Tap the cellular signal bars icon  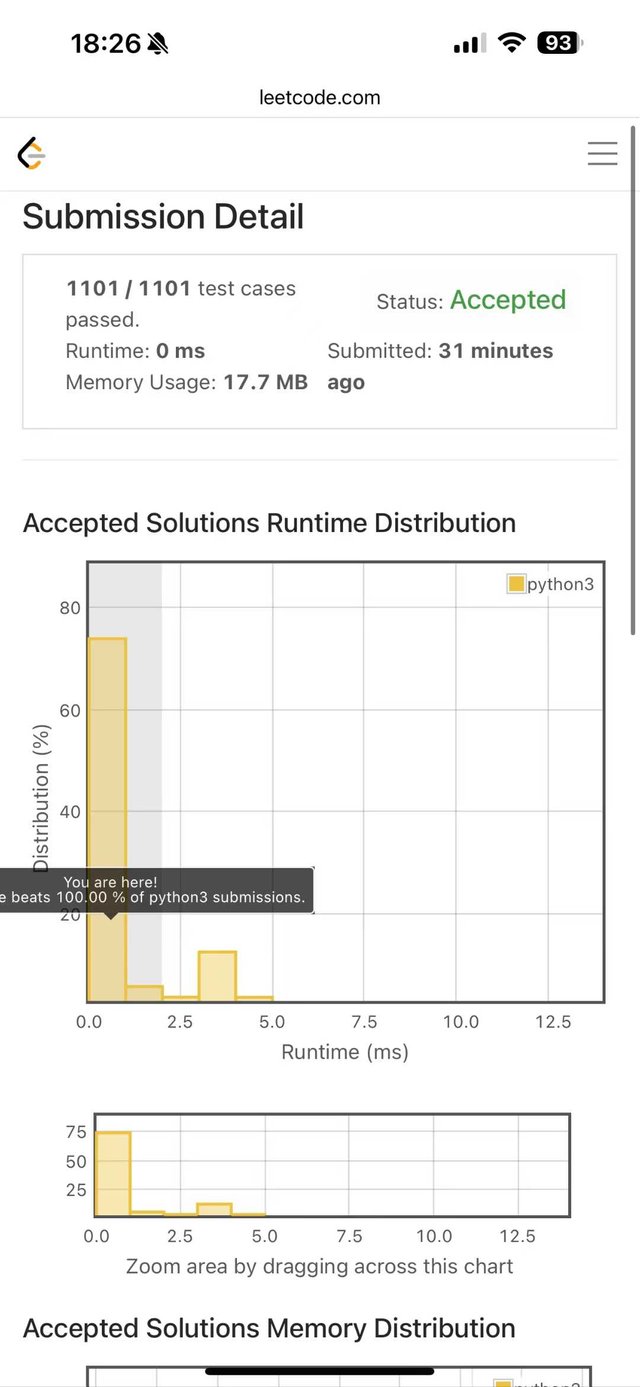pos(469,44)
